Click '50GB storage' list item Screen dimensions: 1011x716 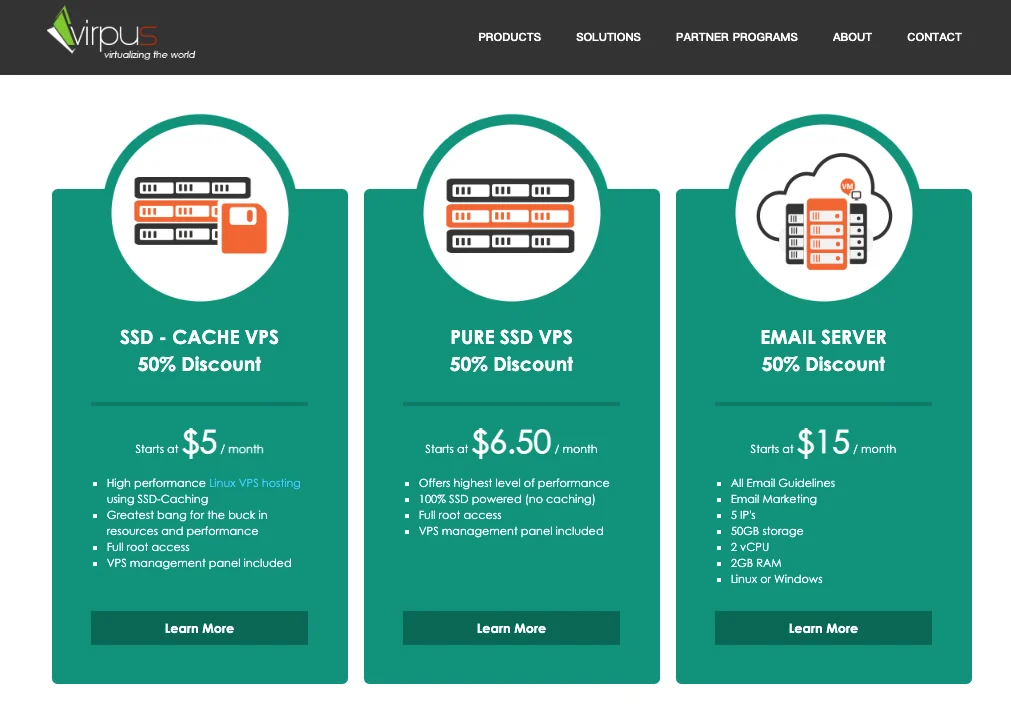[767, 532]
